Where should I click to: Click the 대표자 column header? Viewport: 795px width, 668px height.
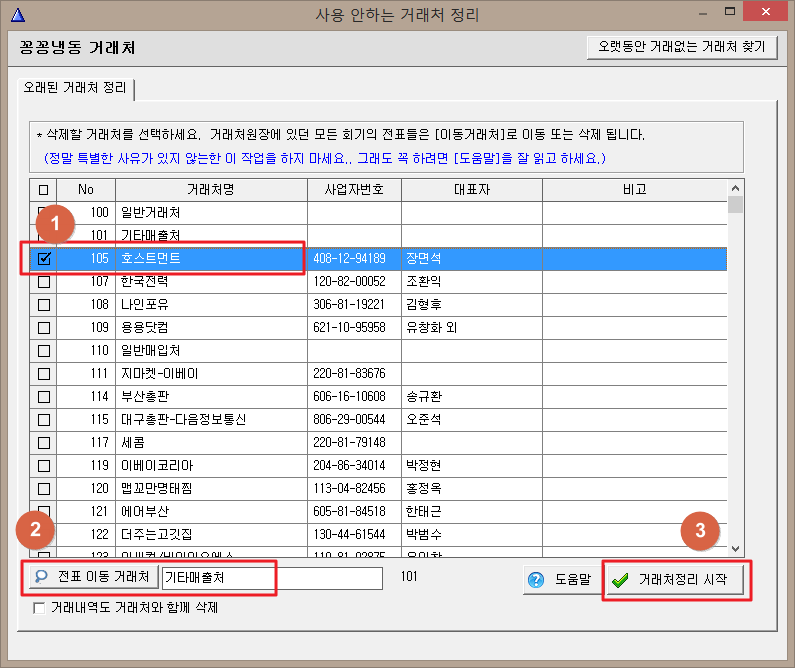click(472, 190)
